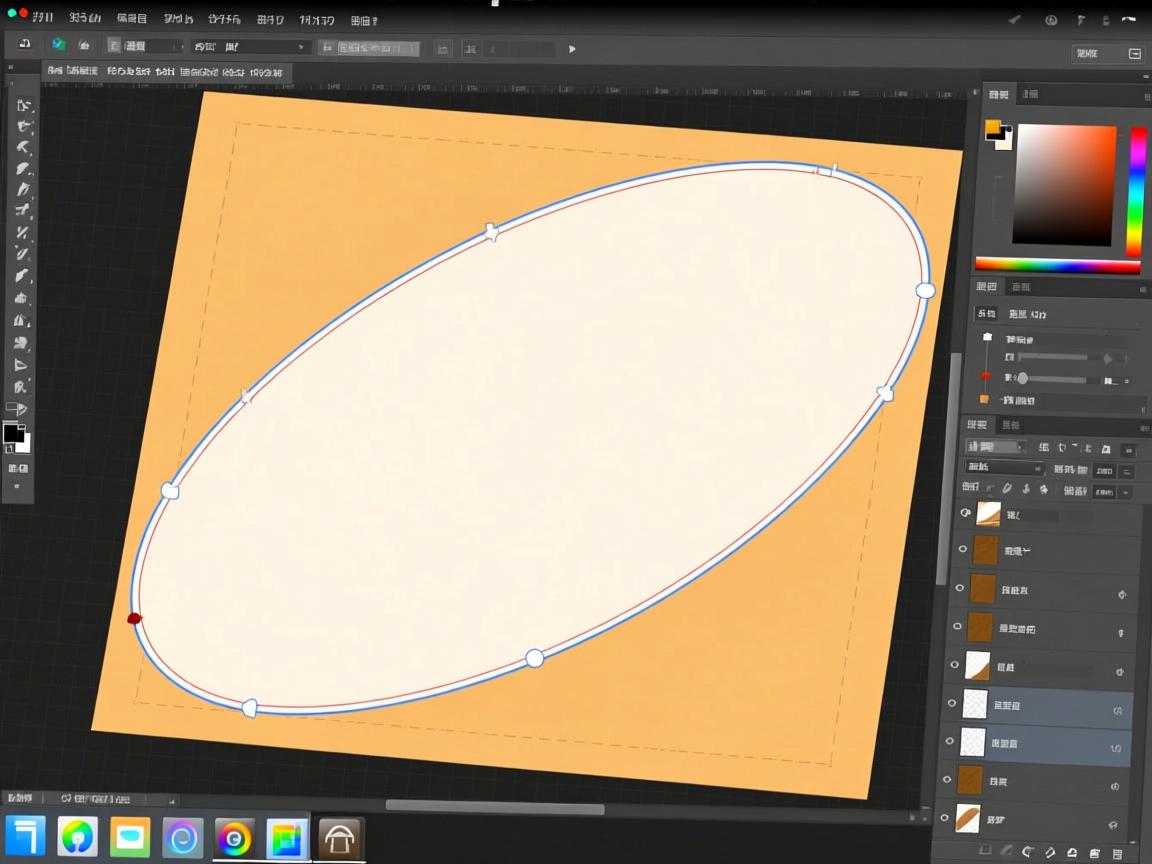Image resolution: width=1152 pixels, height=864 pixels.
Task: Hide the topmost layer using its eye icon
Action: [x=965, y=513]
